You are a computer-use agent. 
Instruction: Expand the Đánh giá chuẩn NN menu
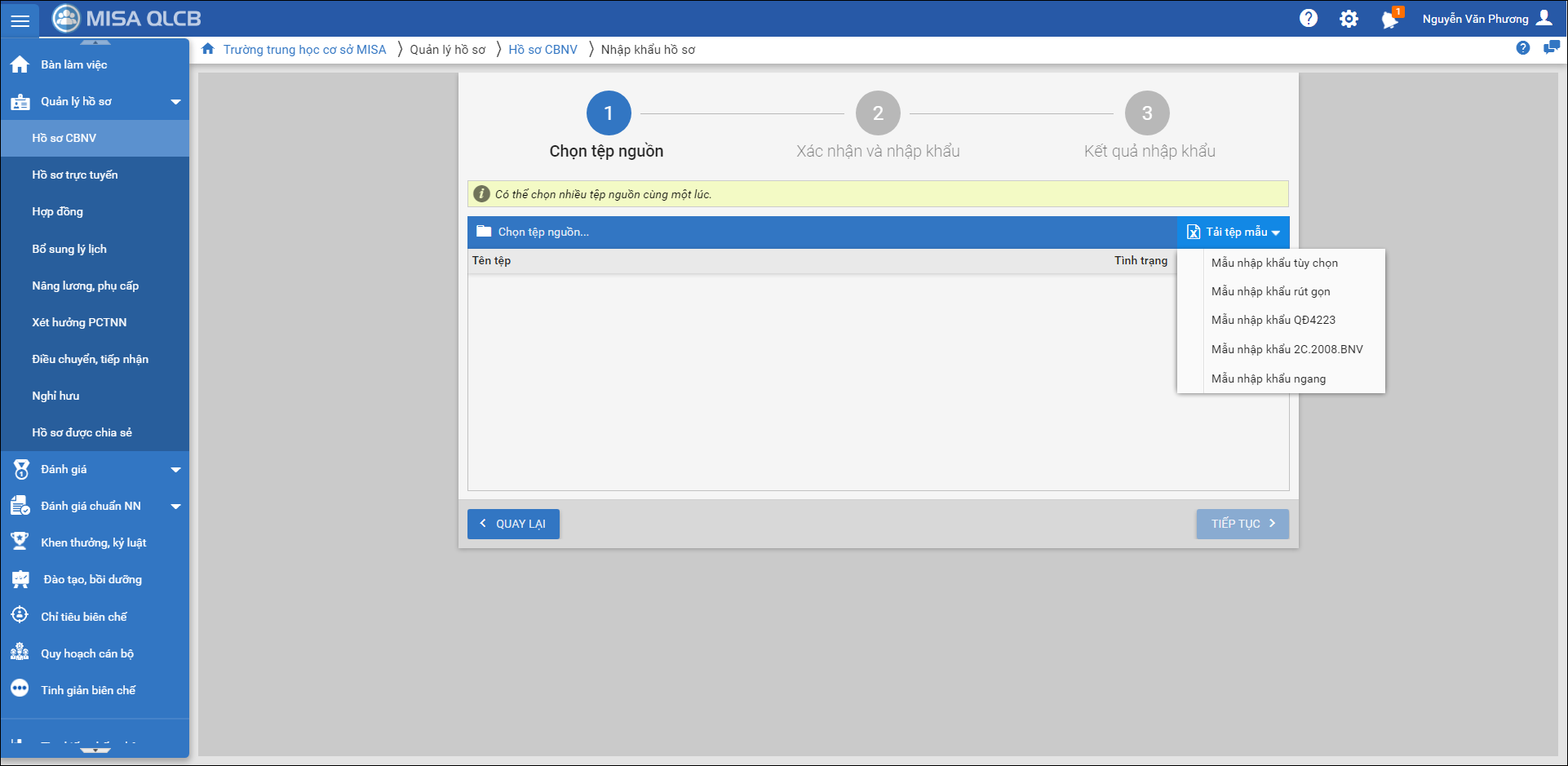[175, 507]
